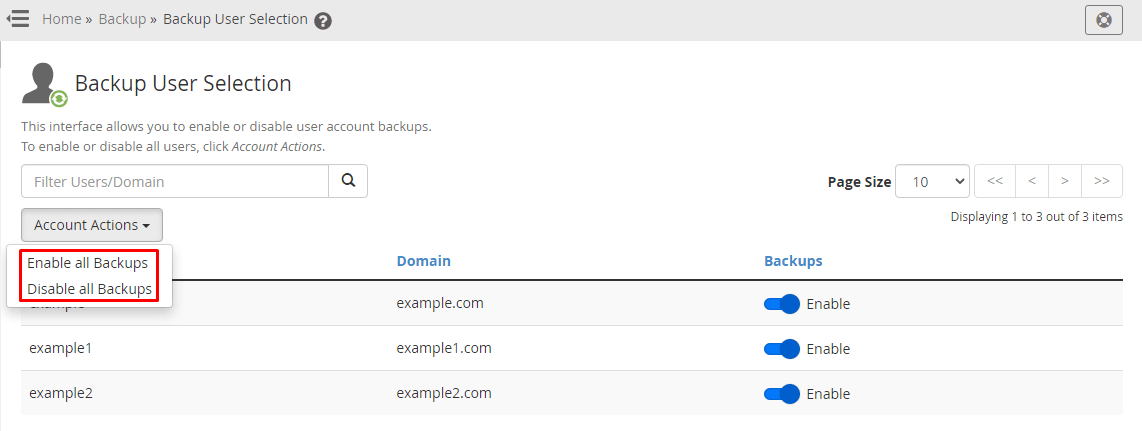
Task: Jump to the last page arrow
Action: click(1102, 181)
